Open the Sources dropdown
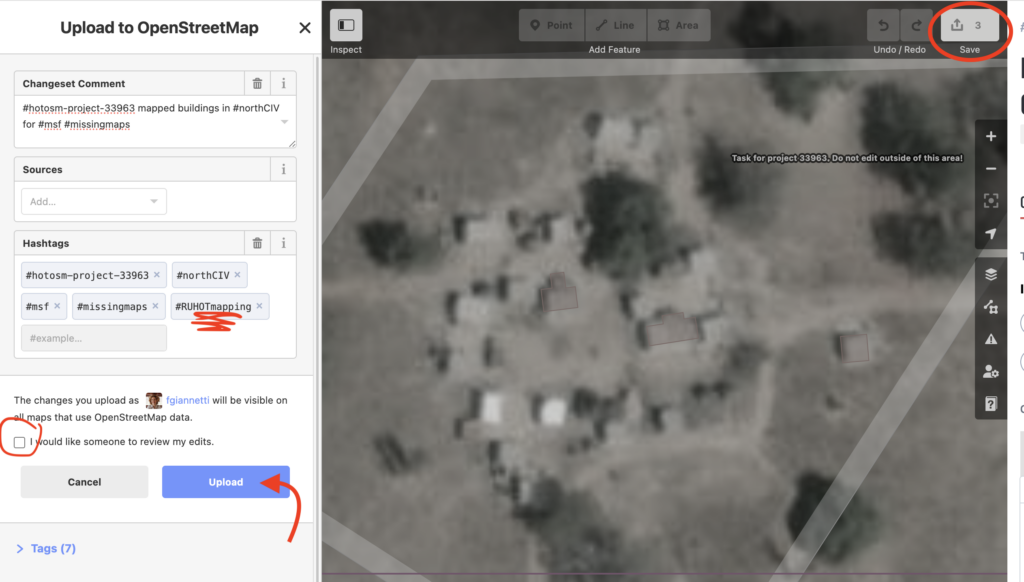 tap(94, 202)
